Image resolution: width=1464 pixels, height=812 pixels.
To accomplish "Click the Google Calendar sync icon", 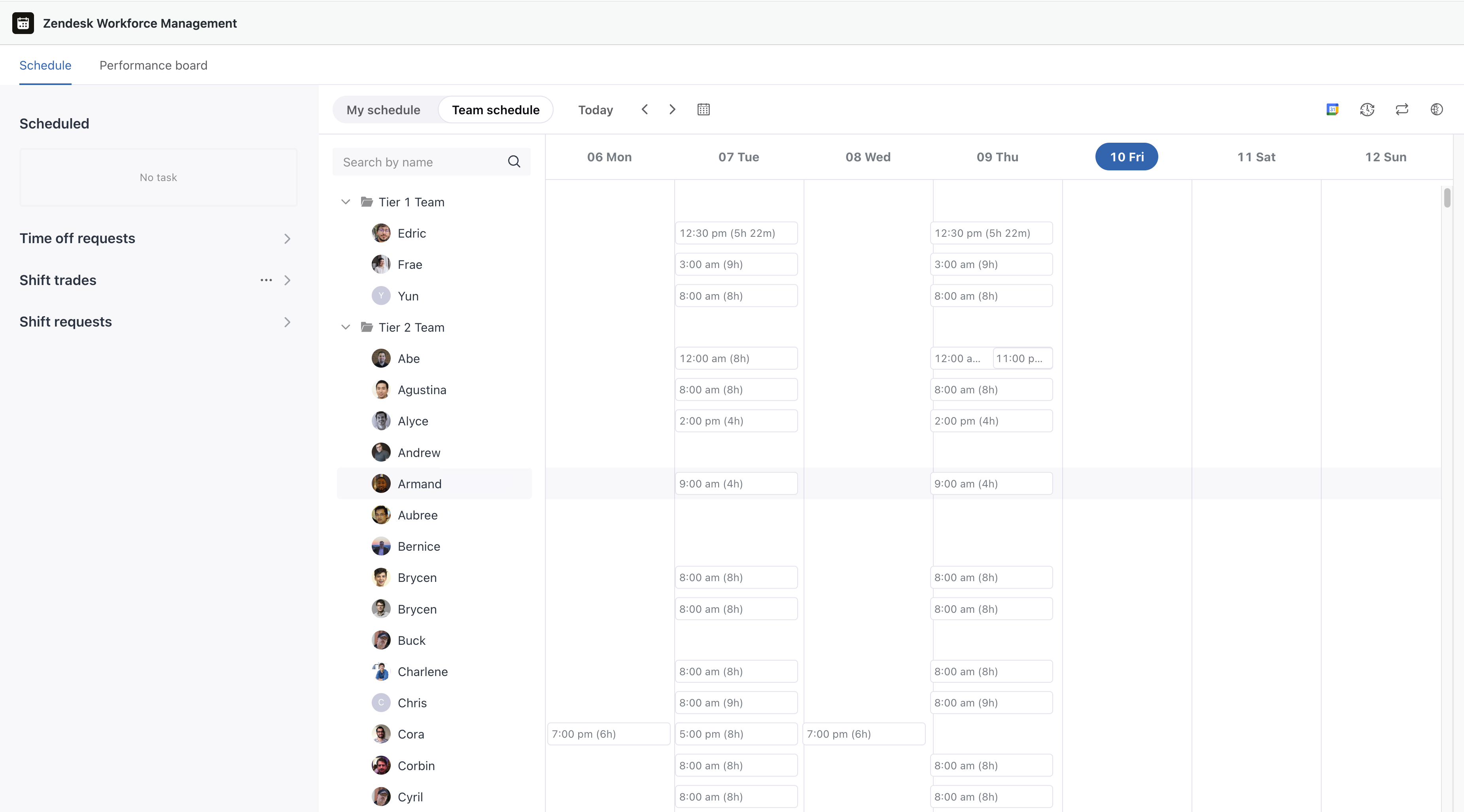I will [x=1332, y=109].
